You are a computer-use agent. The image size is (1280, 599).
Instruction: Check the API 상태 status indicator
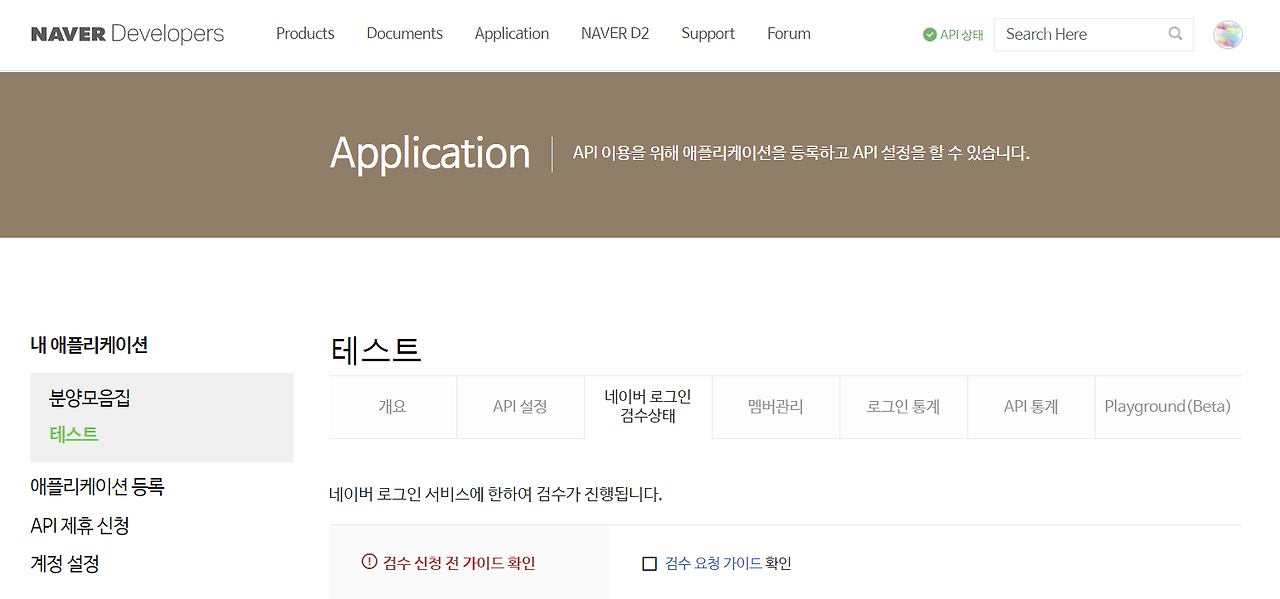[952, 33]
